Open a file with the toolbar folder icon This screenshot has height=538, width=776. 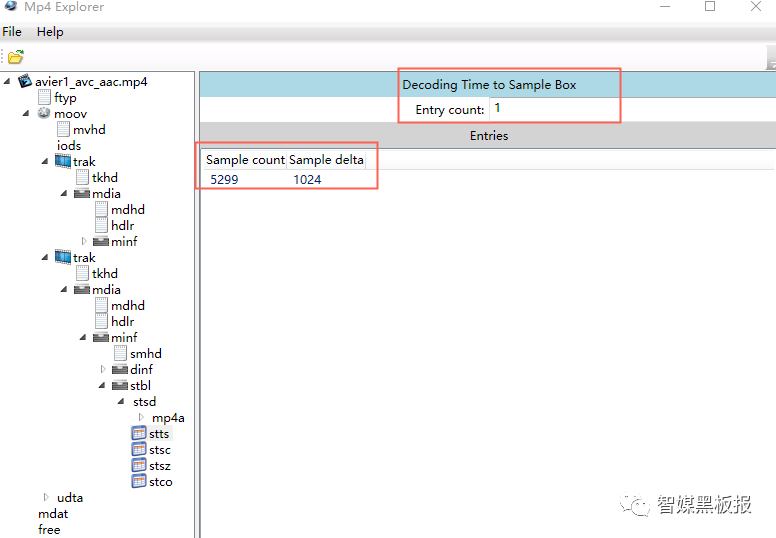click(x=15, y=57)
